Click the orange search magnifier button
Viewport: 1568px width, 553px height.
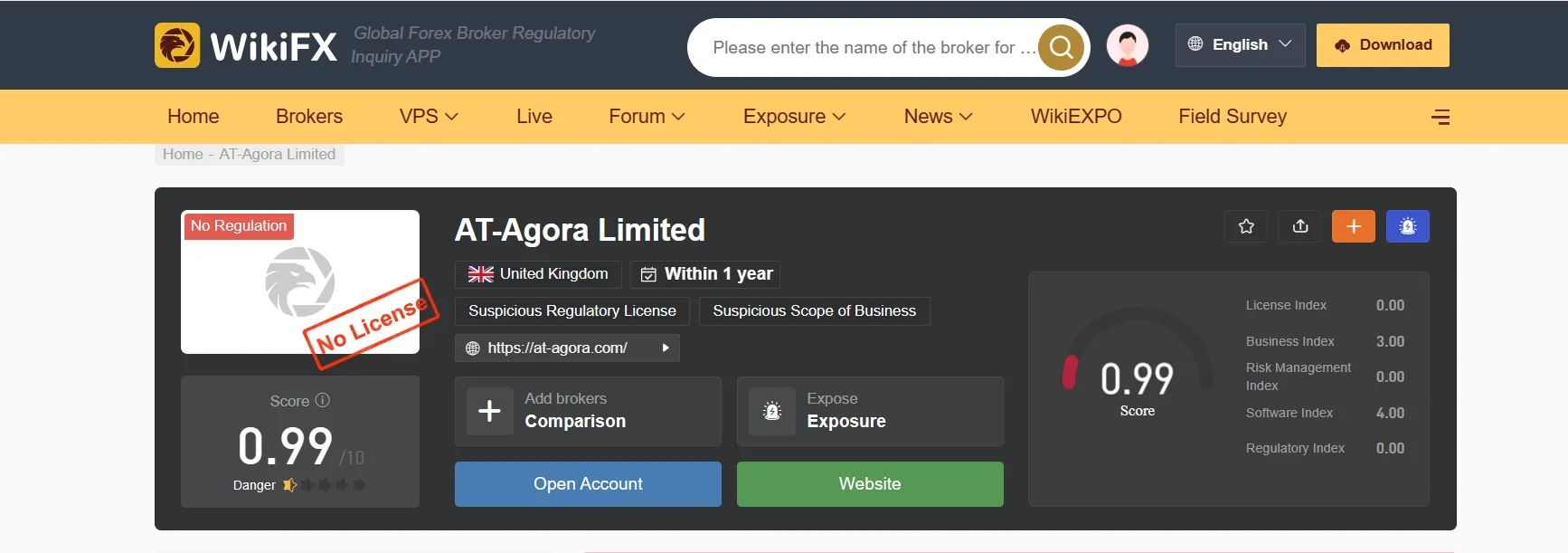tap(1061, 47)
